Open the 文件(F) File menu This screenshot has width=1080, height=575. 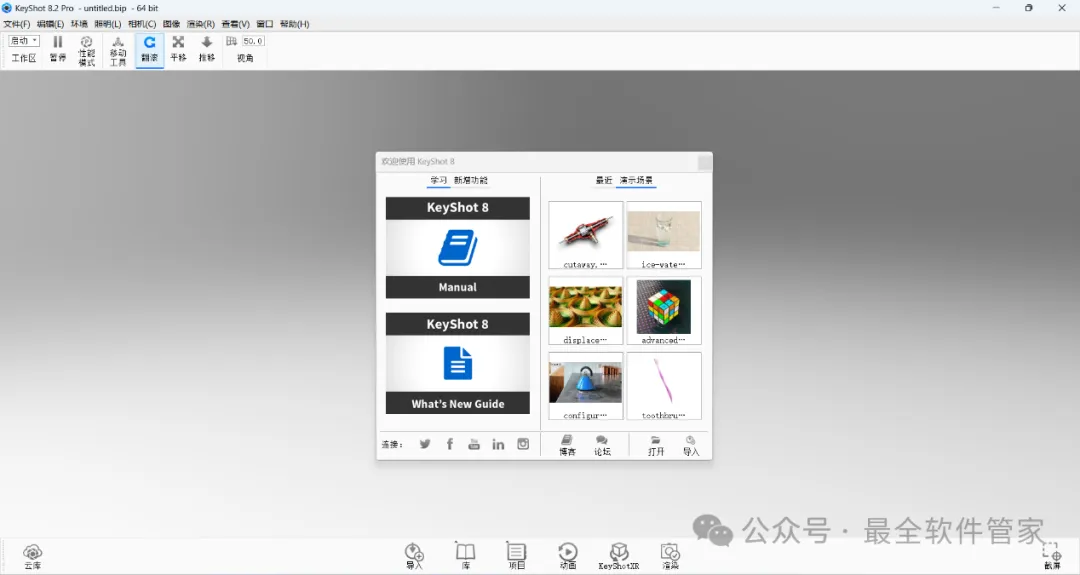coord(17,24)
